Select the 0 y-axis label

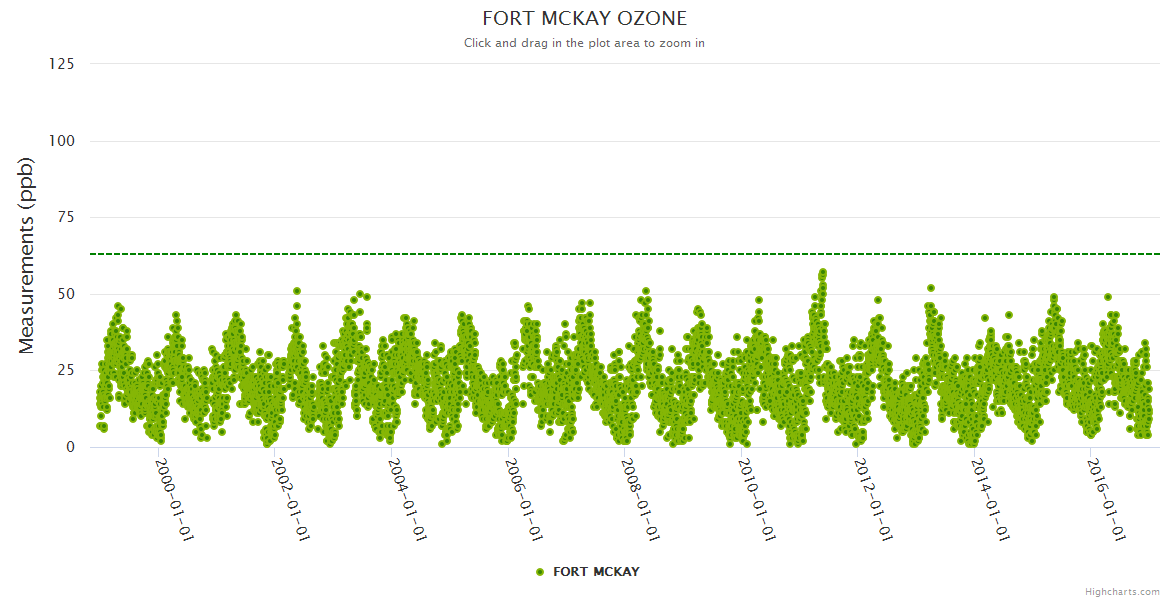69,447
